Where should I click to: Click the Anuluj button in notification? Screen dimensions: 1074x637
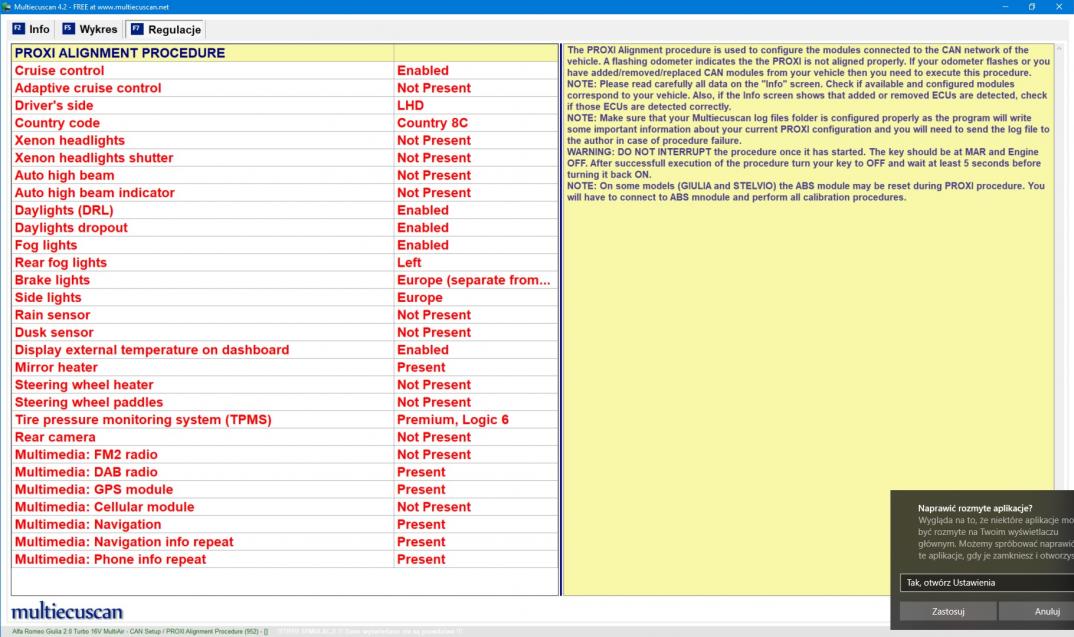(x=1036, y=612)
